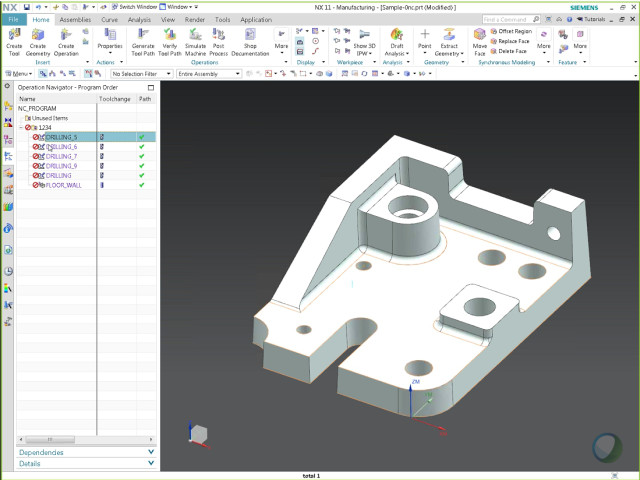Expand the Details section
This screenshot has height=480, width=640.
(86, 463)
